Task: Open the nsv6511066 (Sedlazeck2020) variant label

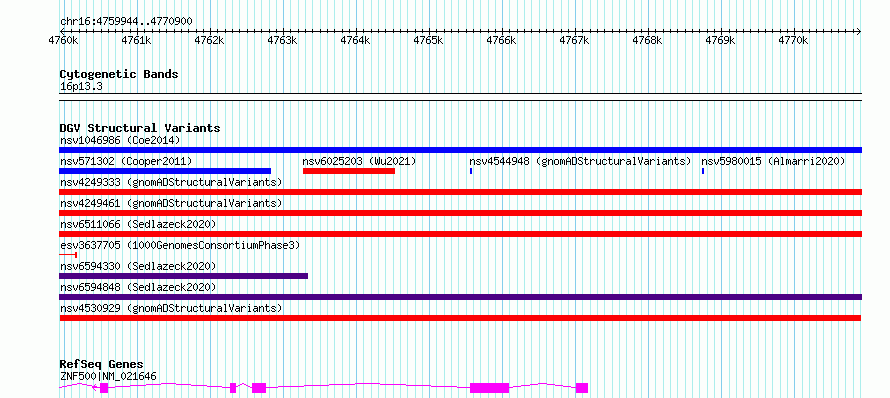Action: coord(138,224)
